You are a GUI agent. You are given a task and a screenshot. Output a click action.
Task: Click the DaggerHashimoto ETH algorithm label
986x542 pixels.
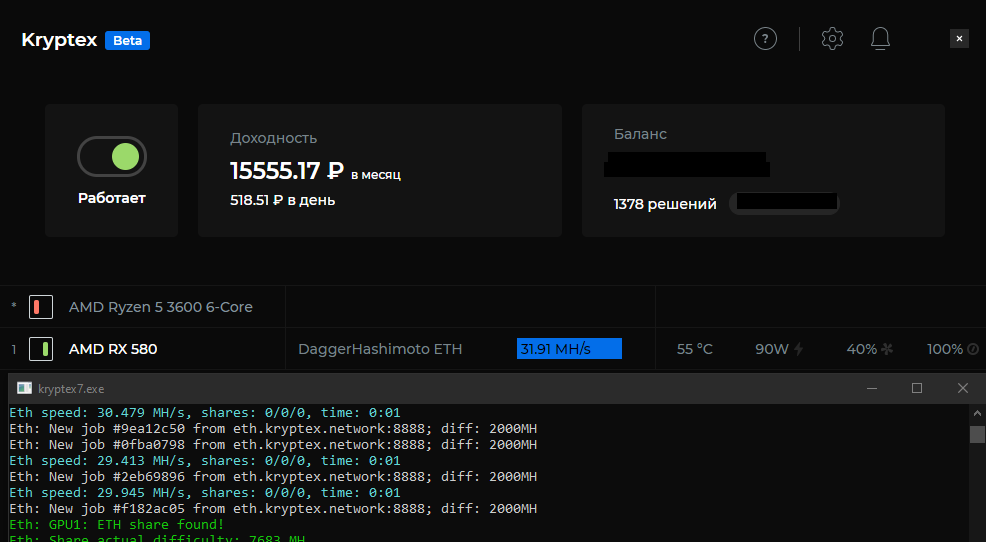(380, 349)
